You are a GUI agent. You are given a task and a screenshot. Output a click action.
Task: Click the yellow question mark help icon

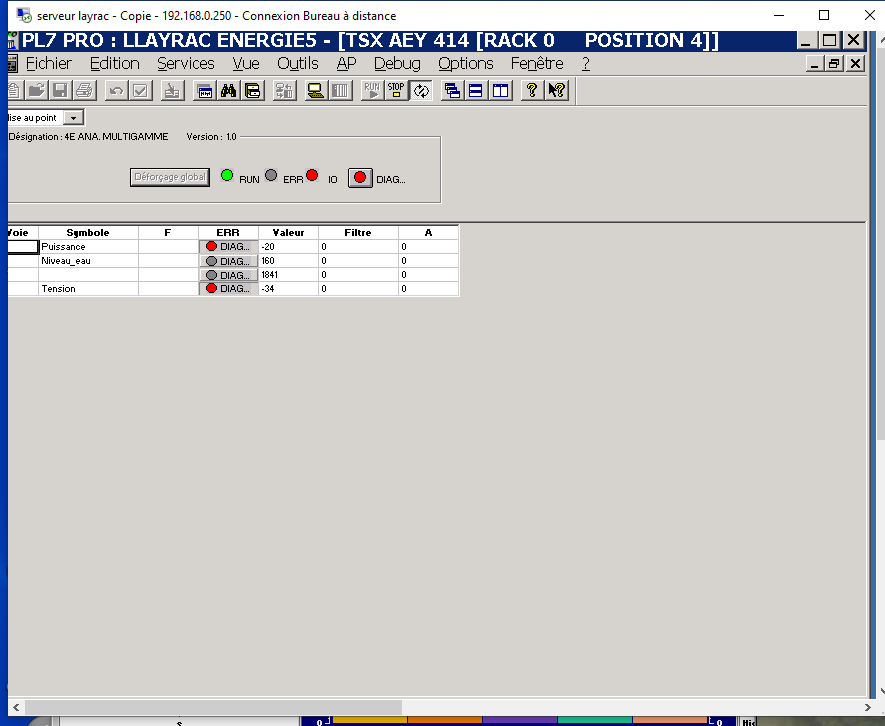[x=532, y=90]
